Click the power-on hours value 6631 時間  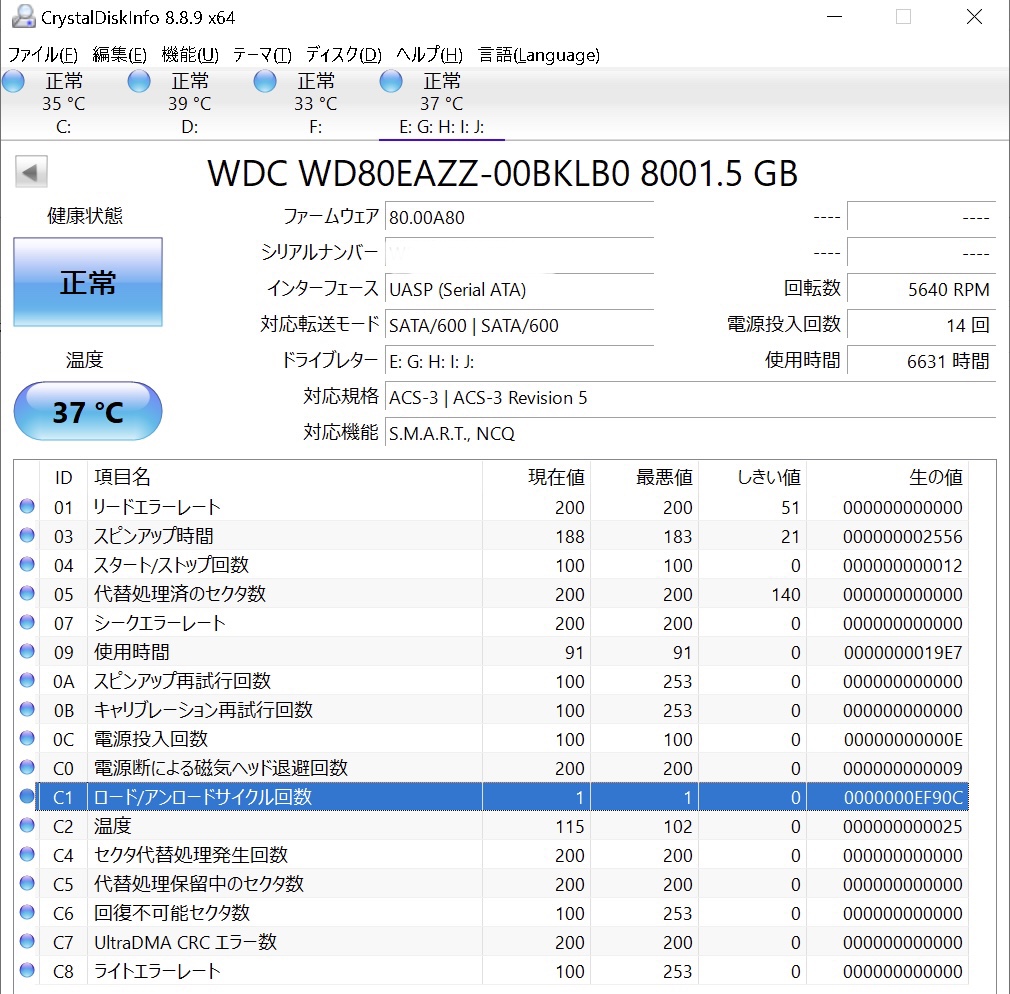click(922, 361)
